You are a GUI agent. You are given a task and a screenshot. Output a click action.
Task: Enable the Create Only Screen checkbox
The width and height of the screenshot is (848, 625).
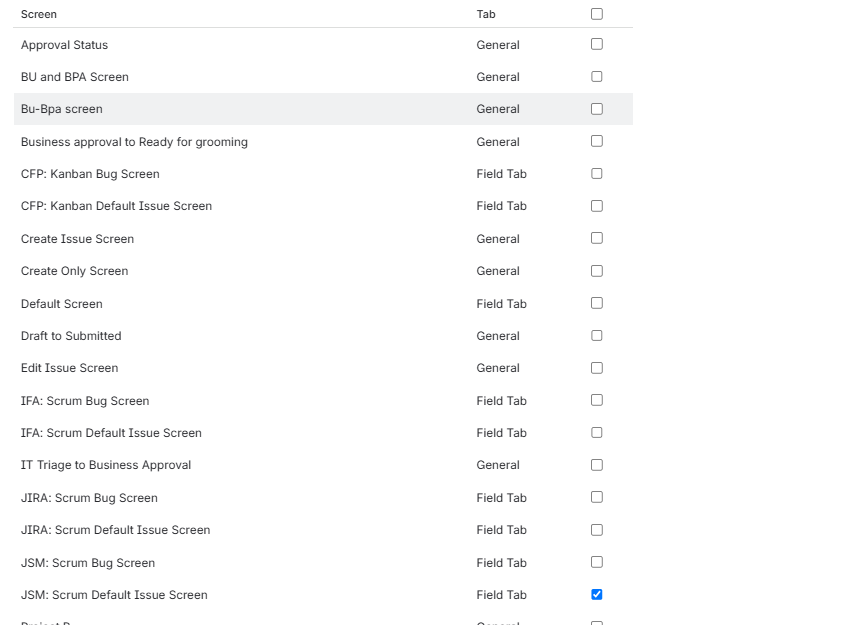click(597, 271)
